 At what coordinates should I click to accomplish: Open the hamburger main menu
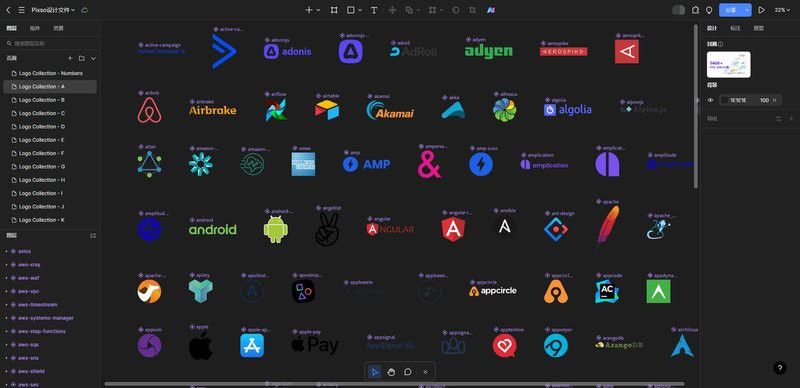tap(21, 10)
